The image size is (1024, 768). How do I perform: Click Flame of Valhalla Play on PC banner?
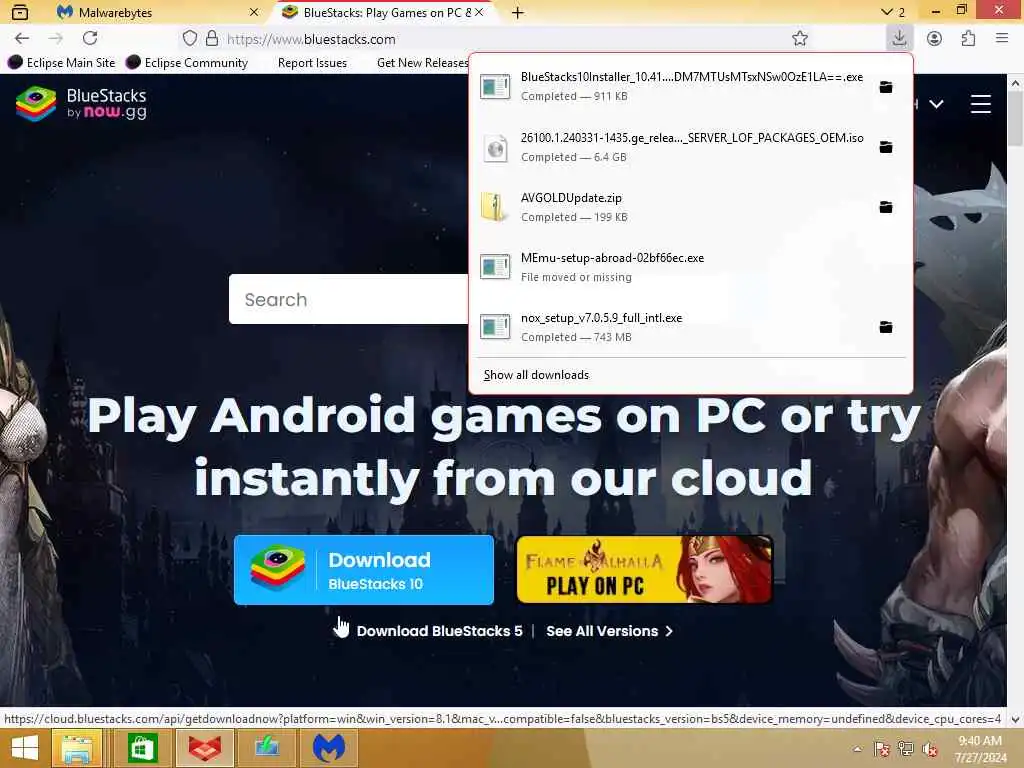645,569
